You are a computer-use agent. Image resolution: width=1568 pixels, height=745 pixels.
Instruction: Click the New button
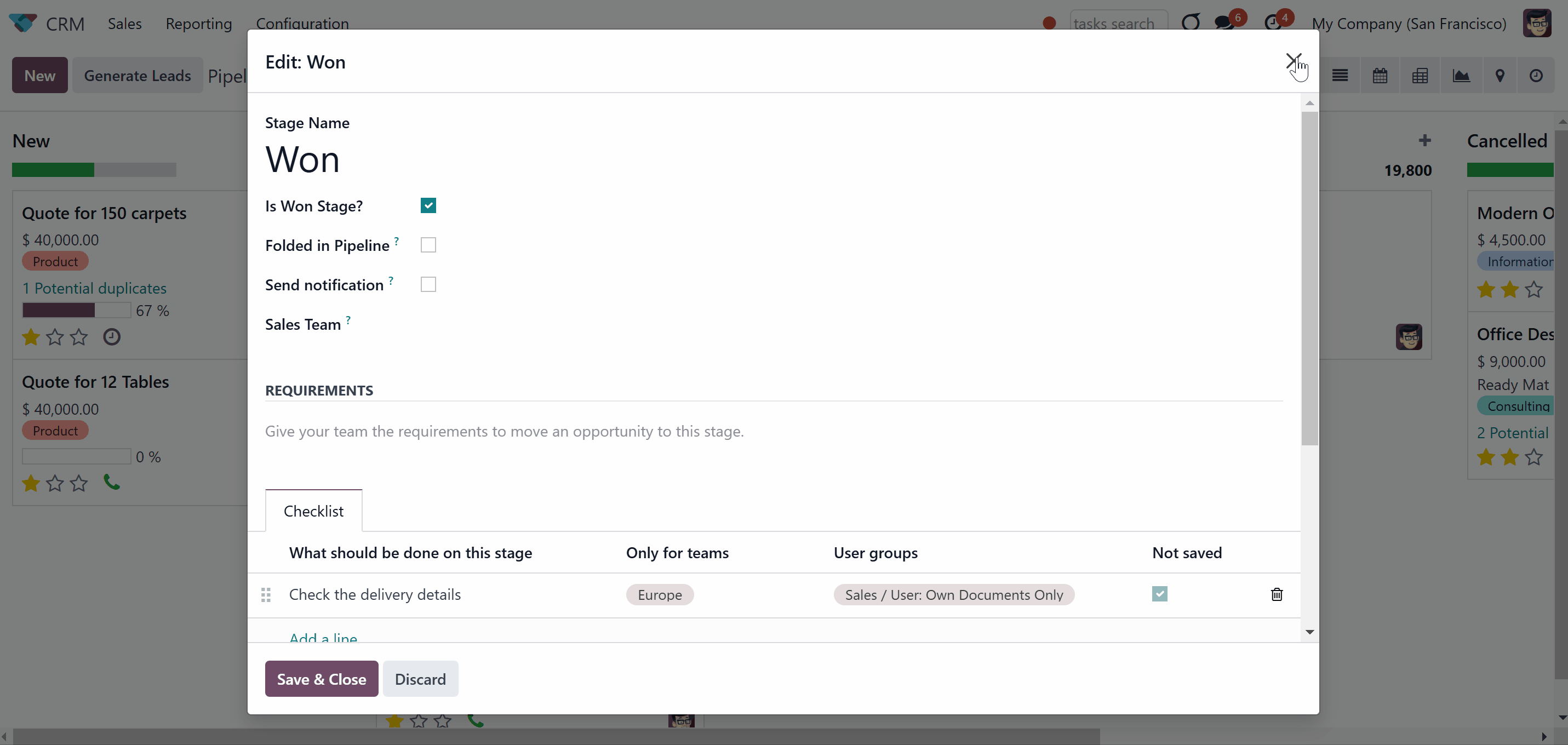click(39, 76)
